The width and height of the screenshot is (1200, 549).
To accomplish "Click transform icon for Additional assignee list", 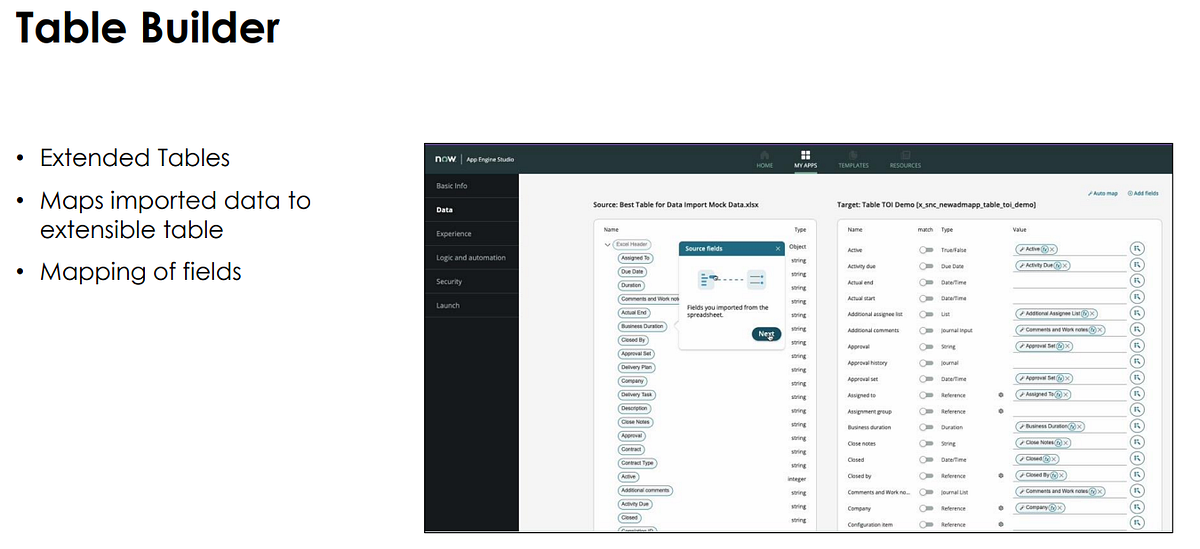I will (1137, 313).
